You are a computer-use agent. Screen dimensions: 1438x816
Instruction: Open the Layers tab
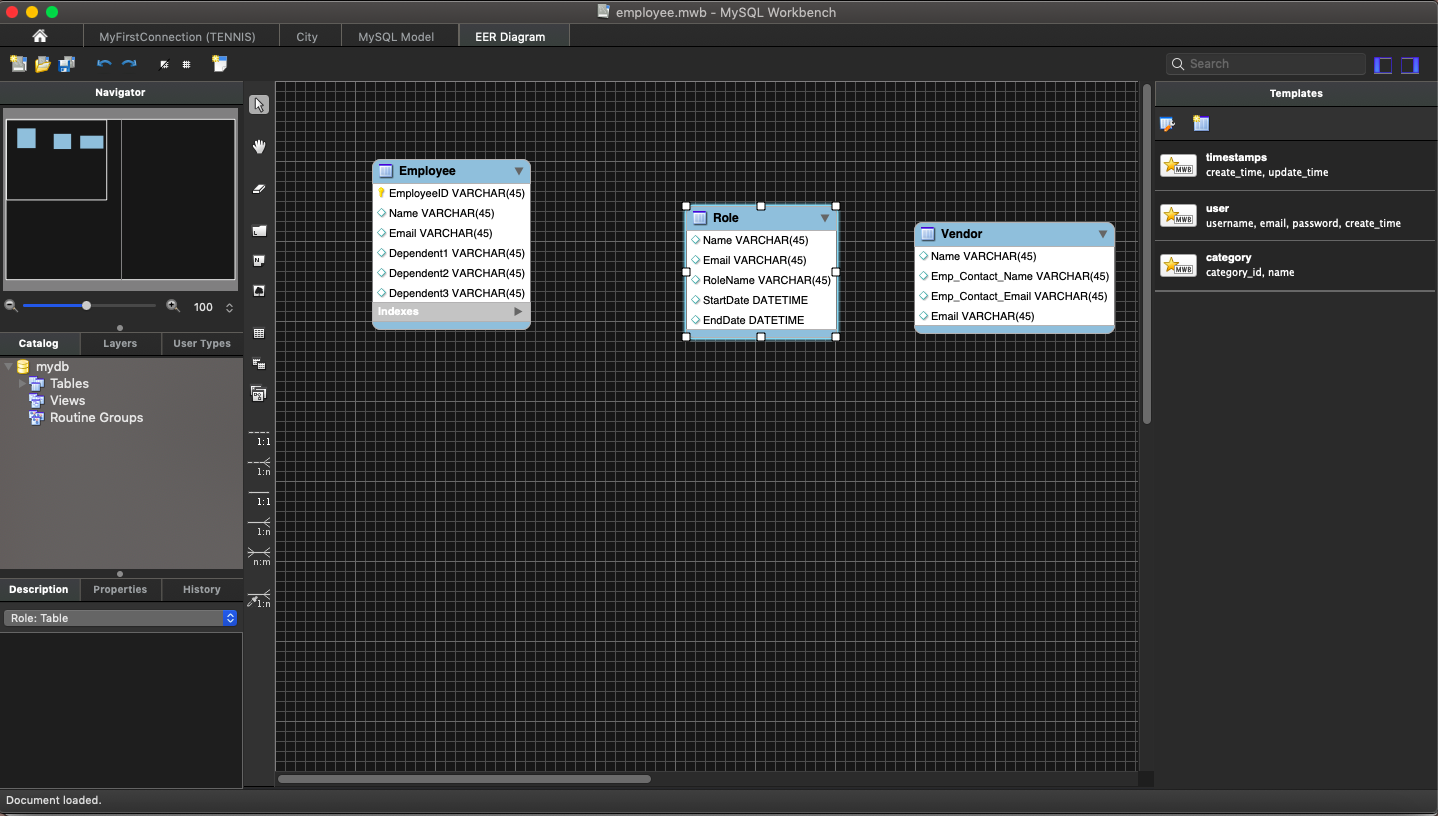click(x=120, y=343)
